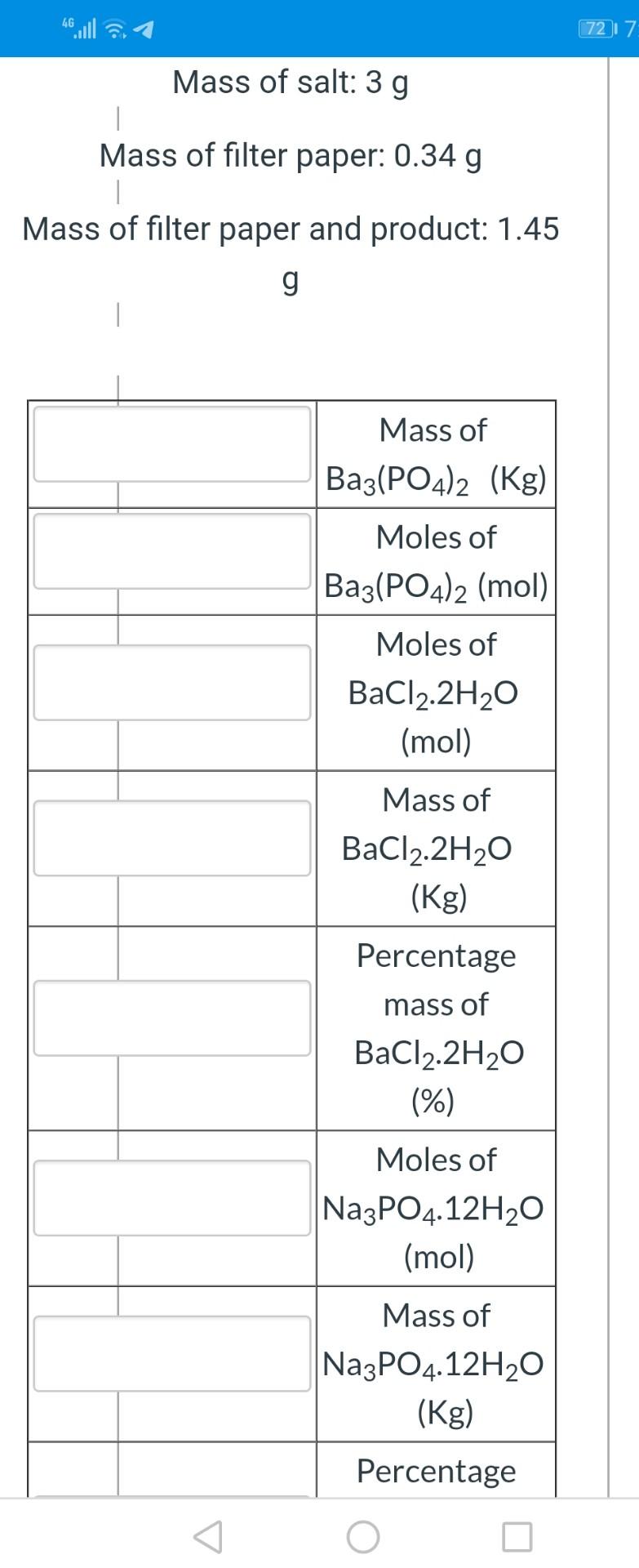
Task: Click input for Mass of BaCl2.2H2O
Action: pyautogui.click(x=172, y=837)
